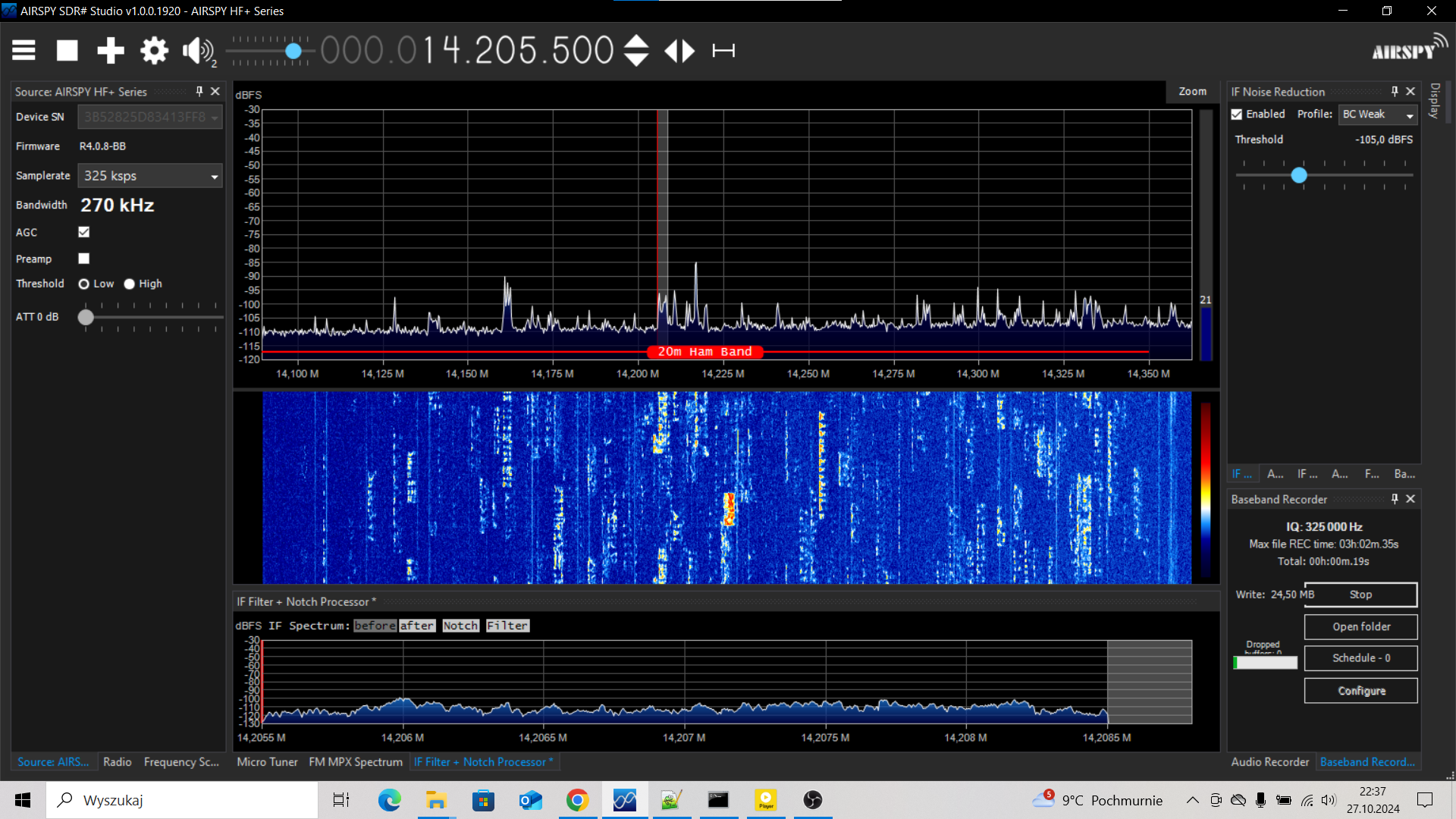This screenshot has width=1456, height=819.
Task: Click the Wyszukaj search box
Action: click(x=182, y=800)
